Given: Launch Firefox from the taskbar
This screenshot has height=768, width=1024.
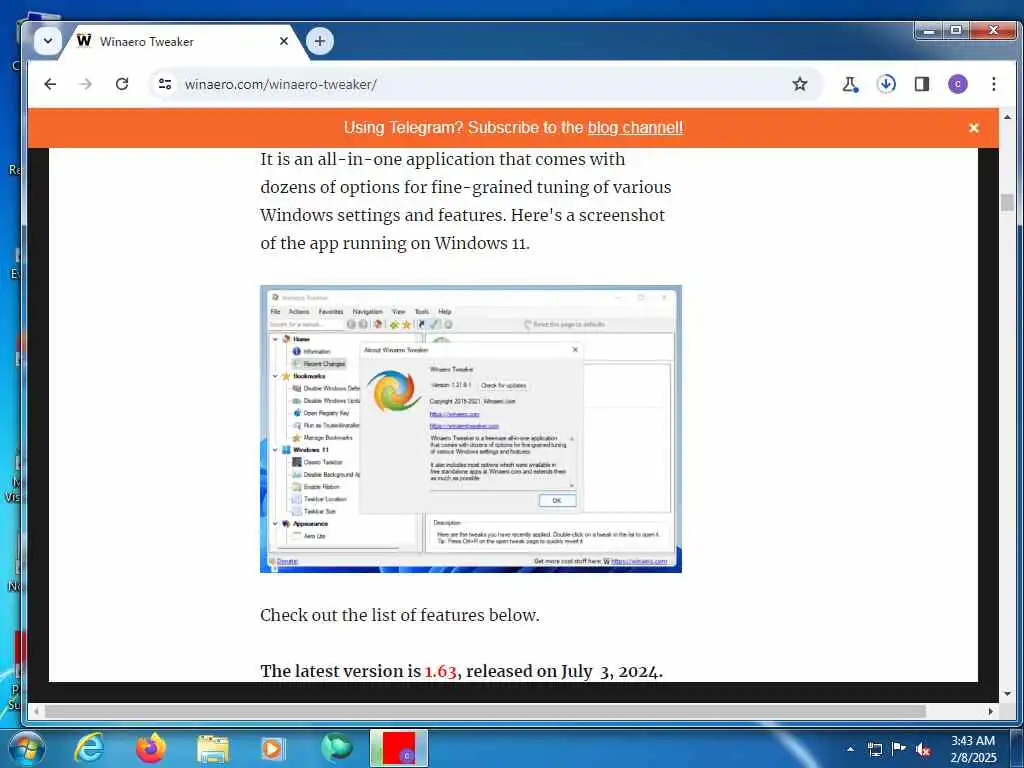Looking at the screenshot, I should [151, 748].
